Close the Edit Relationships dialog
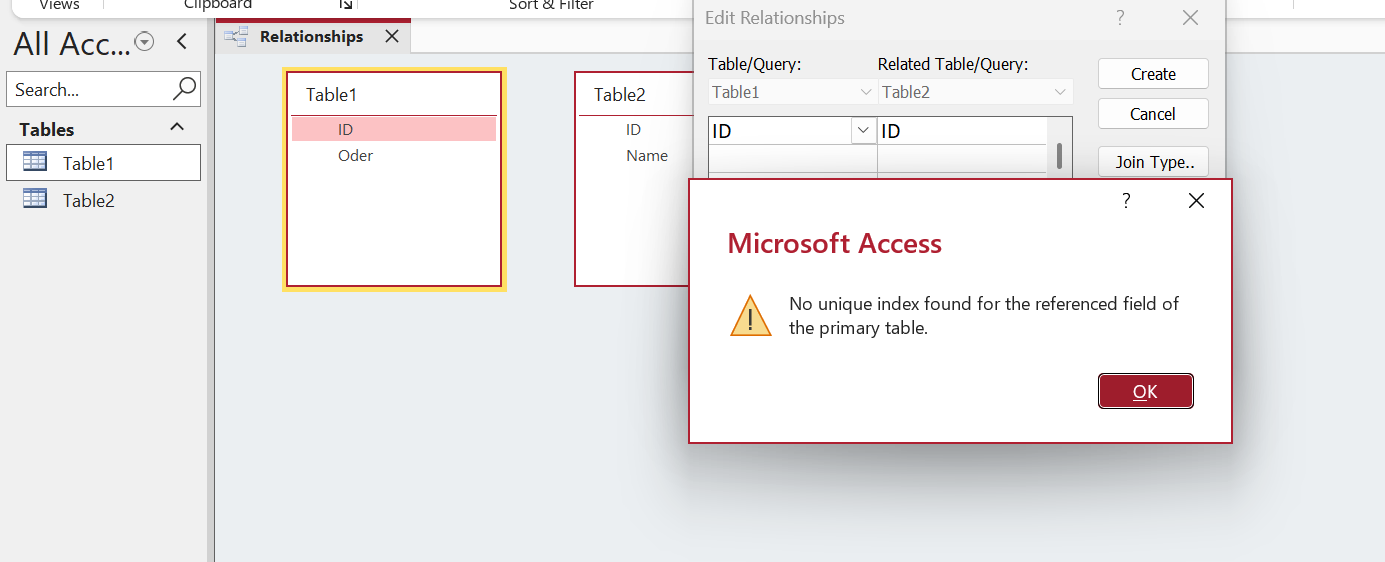Screen dimensions: 1385x562 point(1190,18)
